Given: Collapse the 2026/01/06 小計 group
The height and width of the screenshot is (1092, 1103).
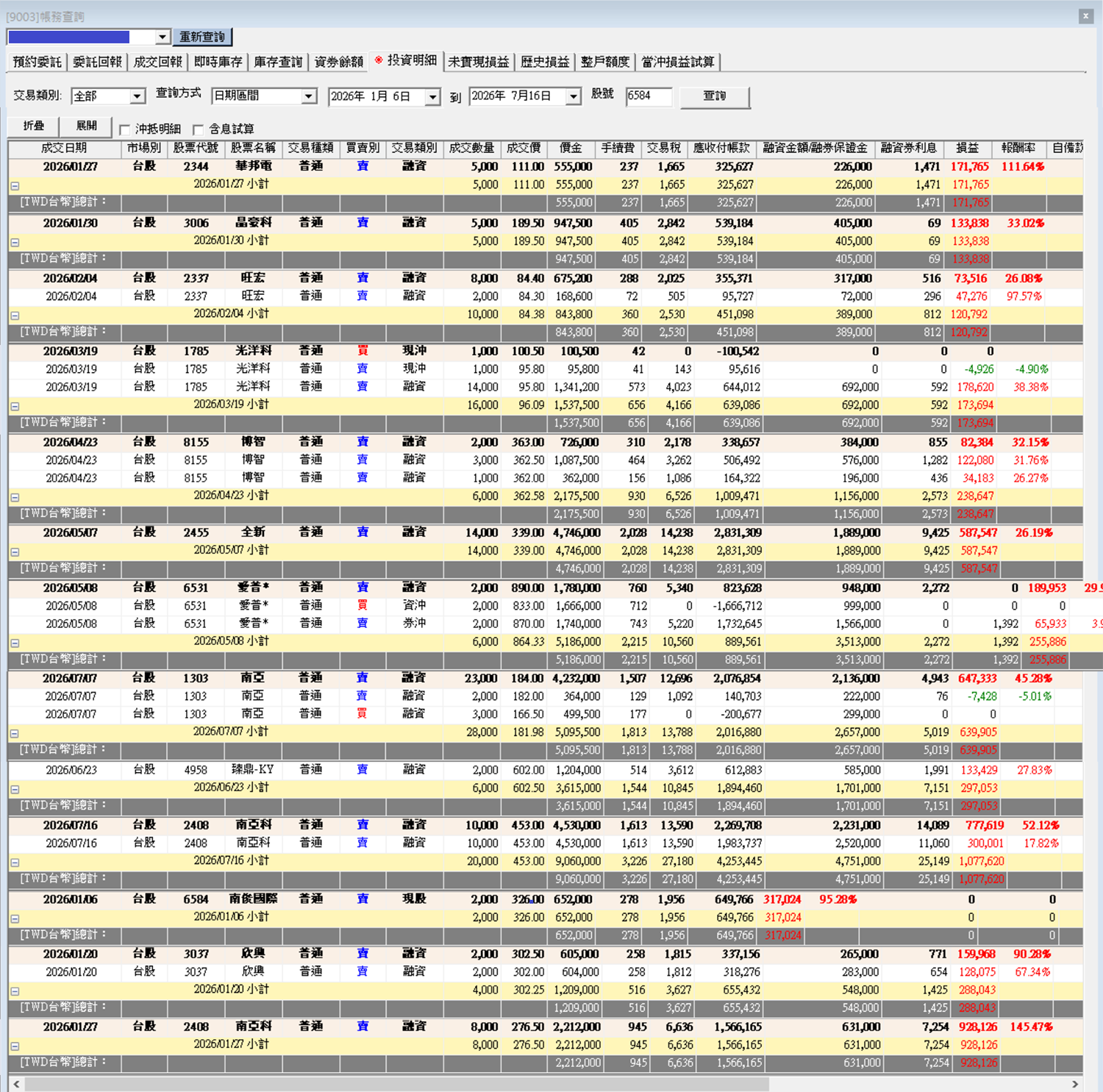Looking at the screenshot, I should click(x=15, y=918).
